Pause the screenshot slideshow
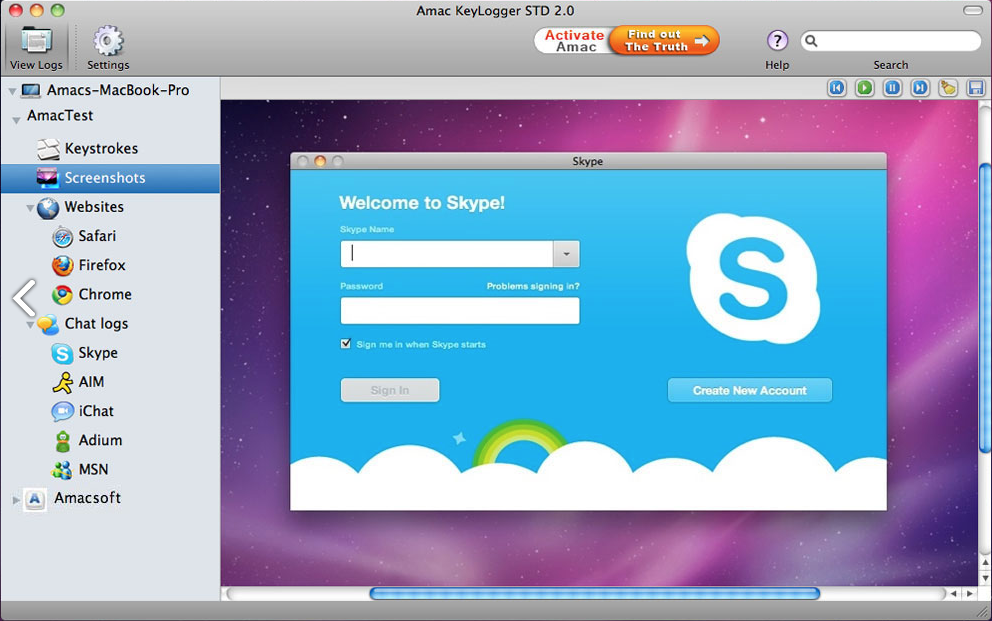This screenshot has width=992, height=621. 892,88
